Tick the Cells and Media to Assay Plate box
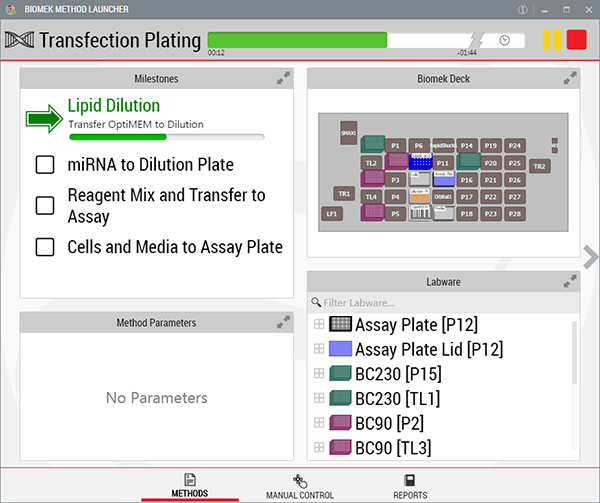This screenshot has width=600, height=503. click(x=45, y=246)
